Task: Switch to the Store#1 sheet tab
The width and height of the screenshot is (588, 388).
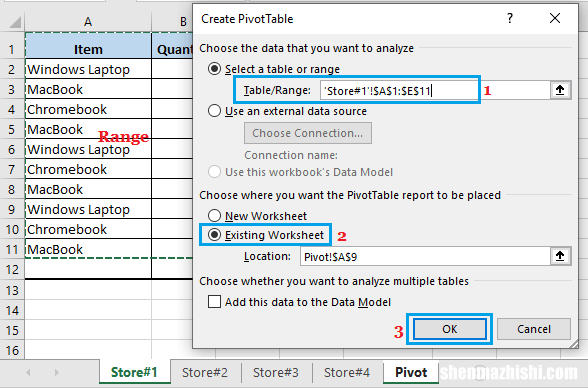Action: (x=134, y=372)
